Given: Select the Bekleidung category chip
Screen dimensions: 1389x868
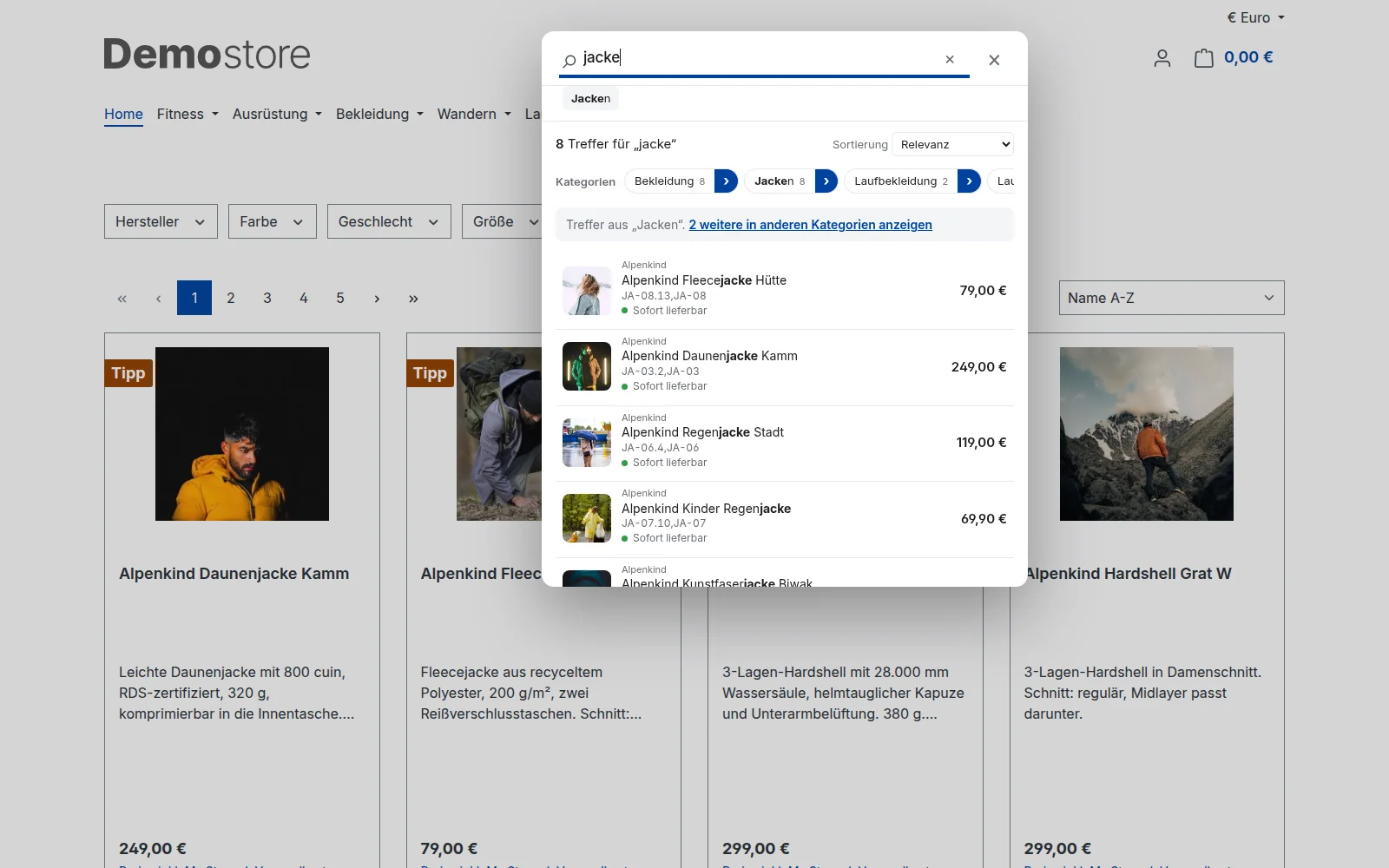Looking at the screenshot, I should 669,181.
